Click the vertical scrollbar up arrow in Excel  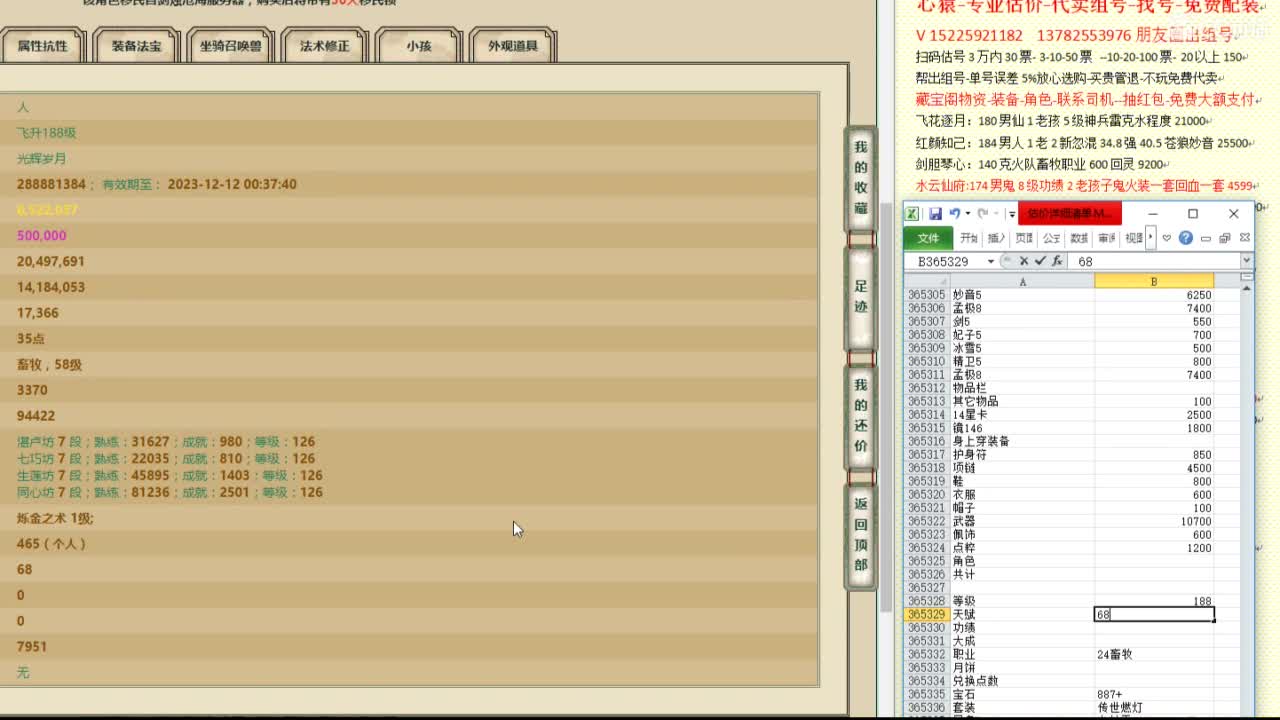[1246, 289]
